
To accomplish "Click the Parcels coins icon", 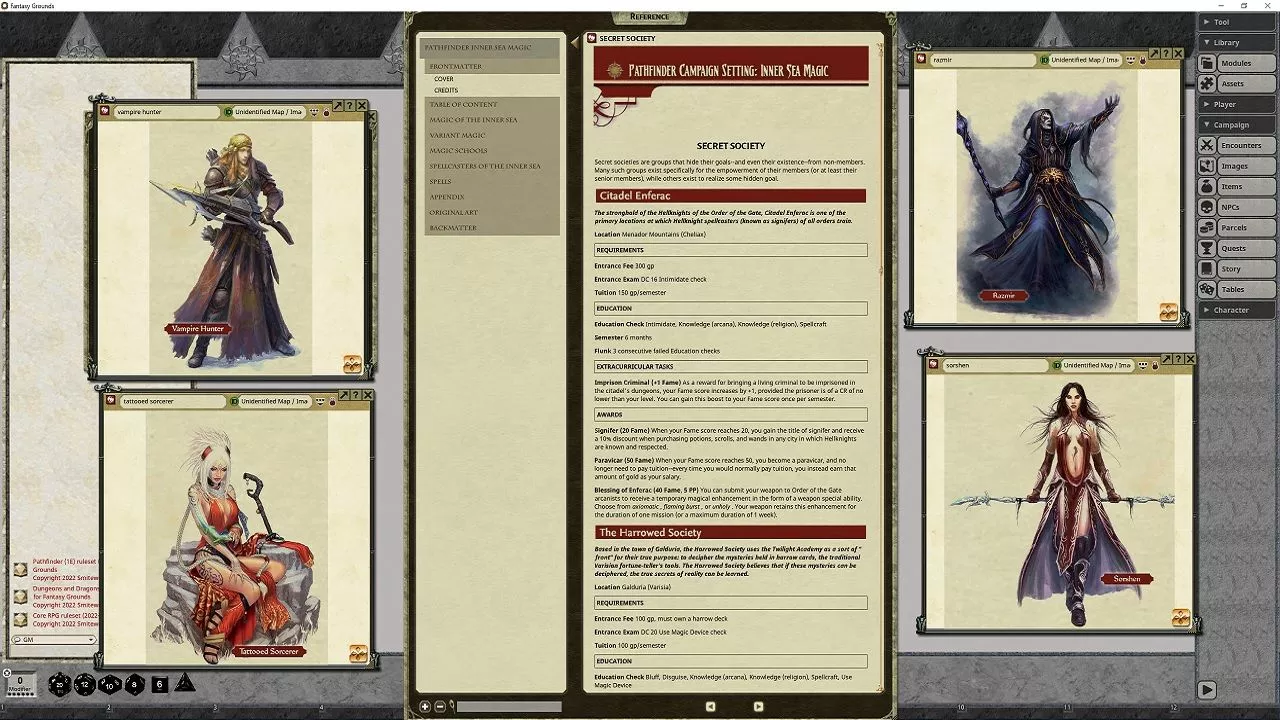I will 1207,228.
